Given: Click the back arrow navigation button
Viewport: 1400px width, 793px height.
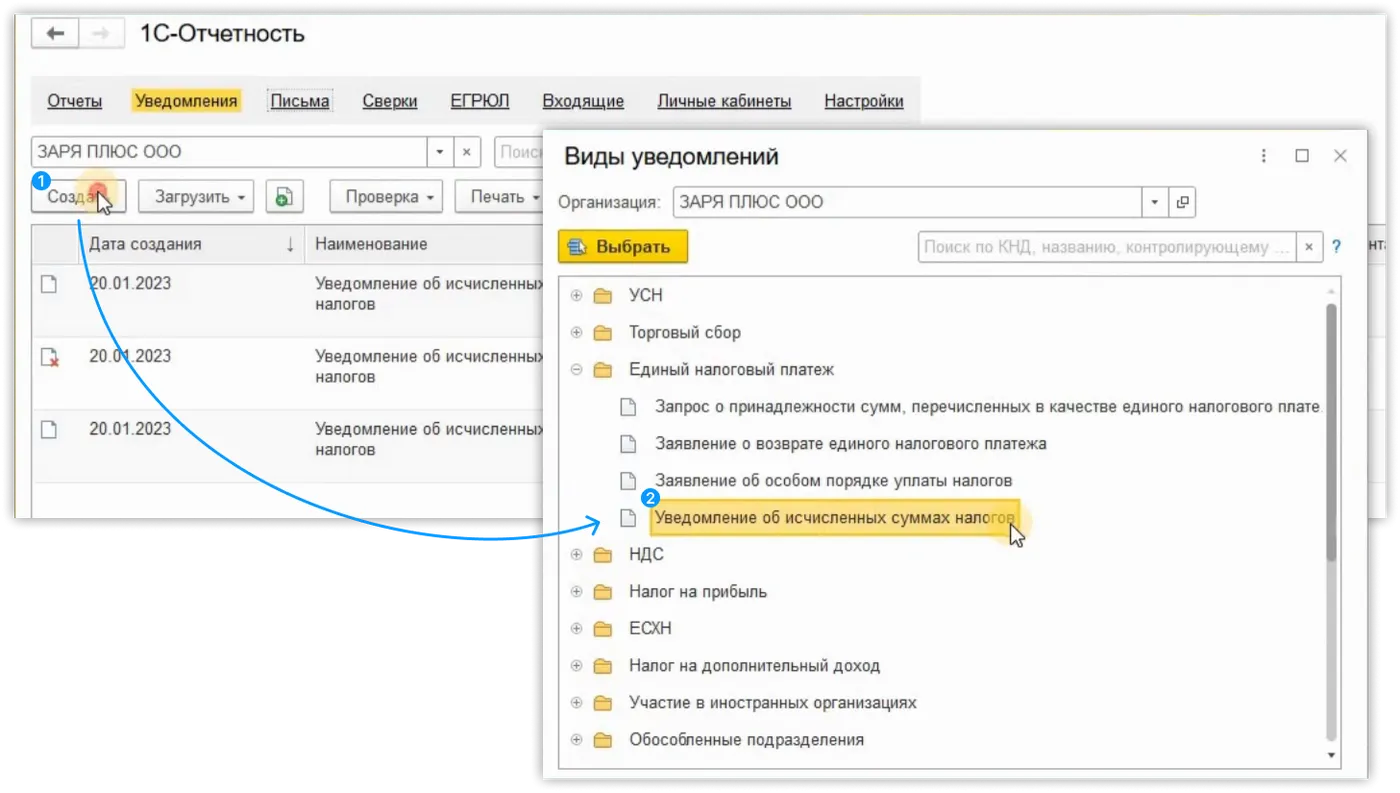Looking at the screenshot, I should click(x=55, y=34).
